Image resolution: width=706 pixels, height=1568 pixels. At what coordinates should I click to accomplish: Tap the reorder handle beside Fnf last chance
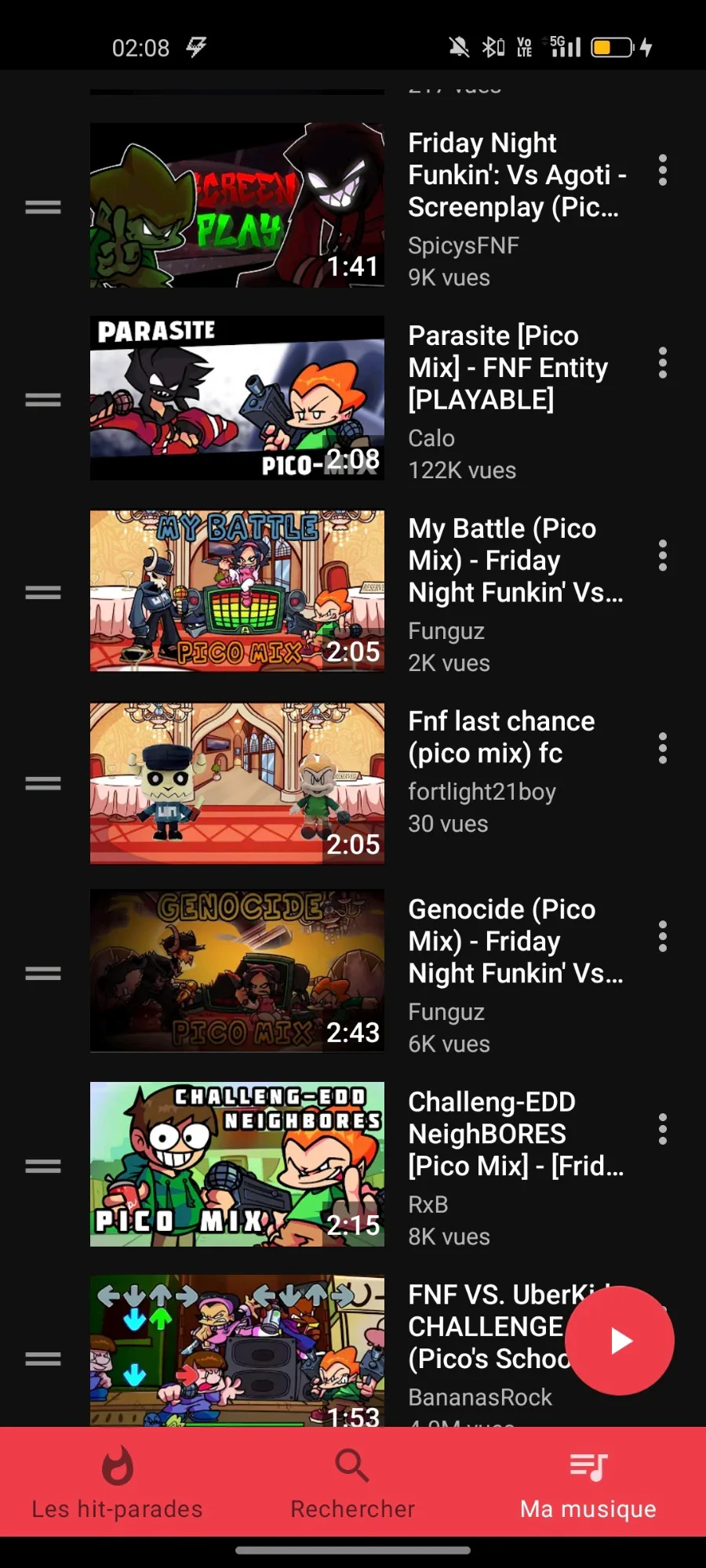(43, 783)
